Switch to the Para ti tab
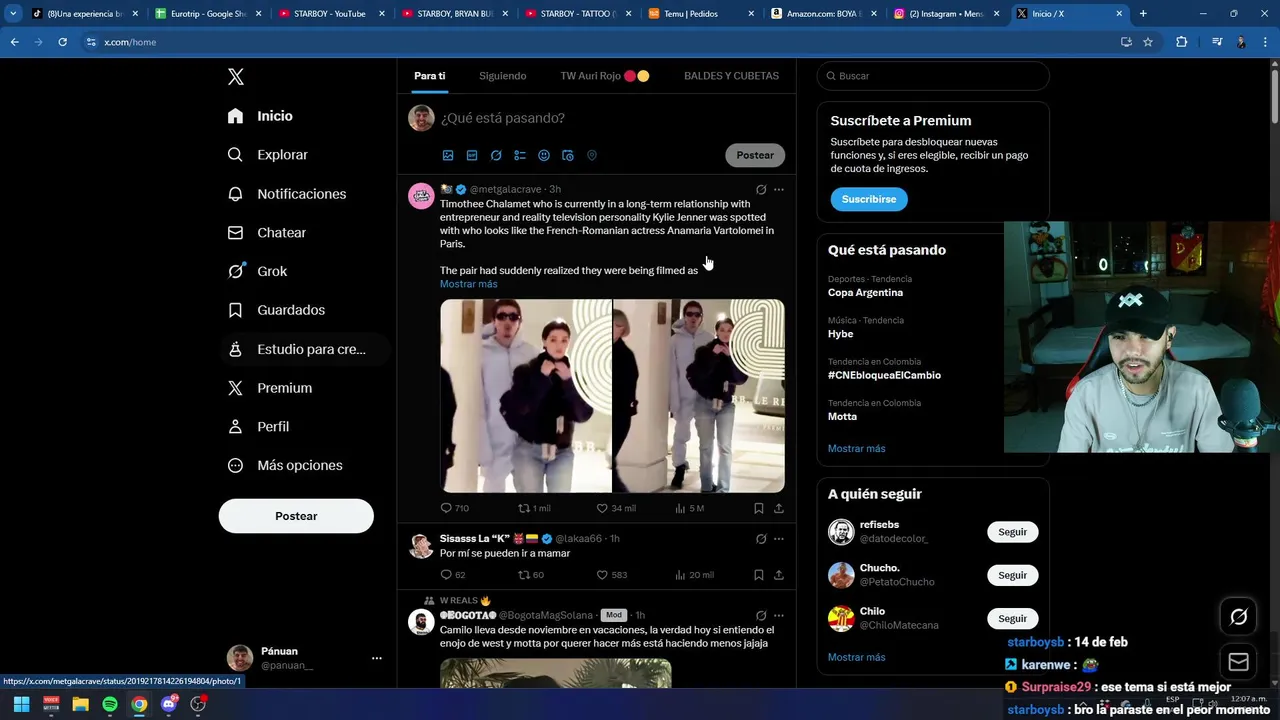The height and width of the screenshot is (720, 1280). click(430, 76)
